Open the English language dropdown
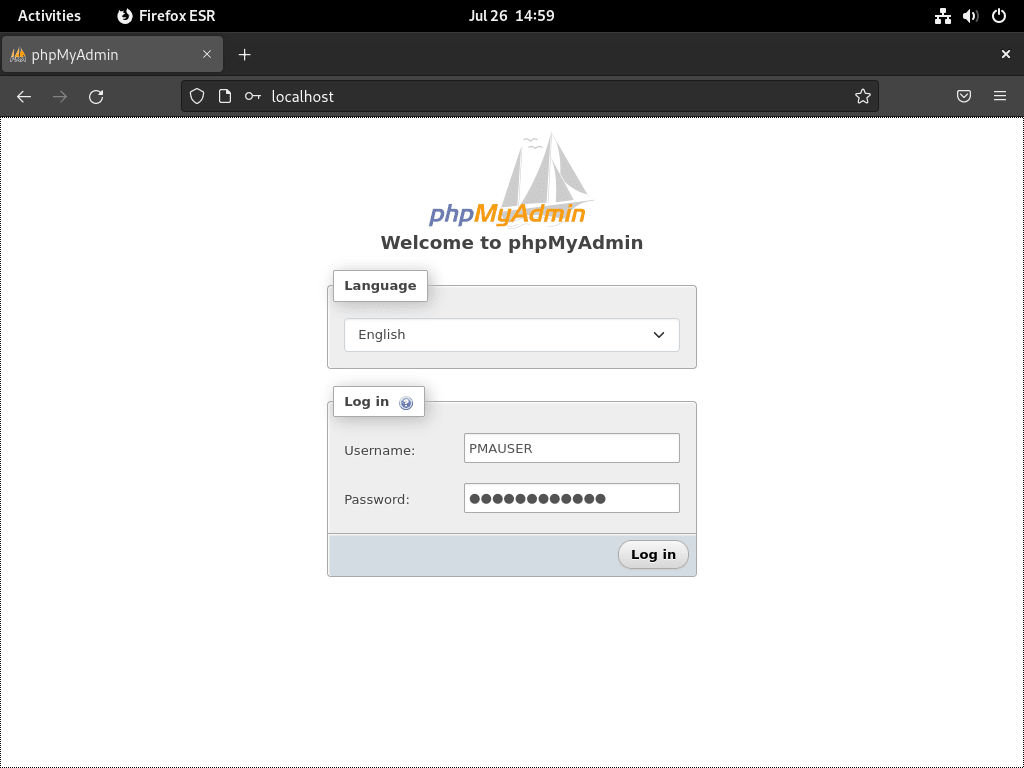The height and width of the screenshot is (768, 1024). (511, 334)
